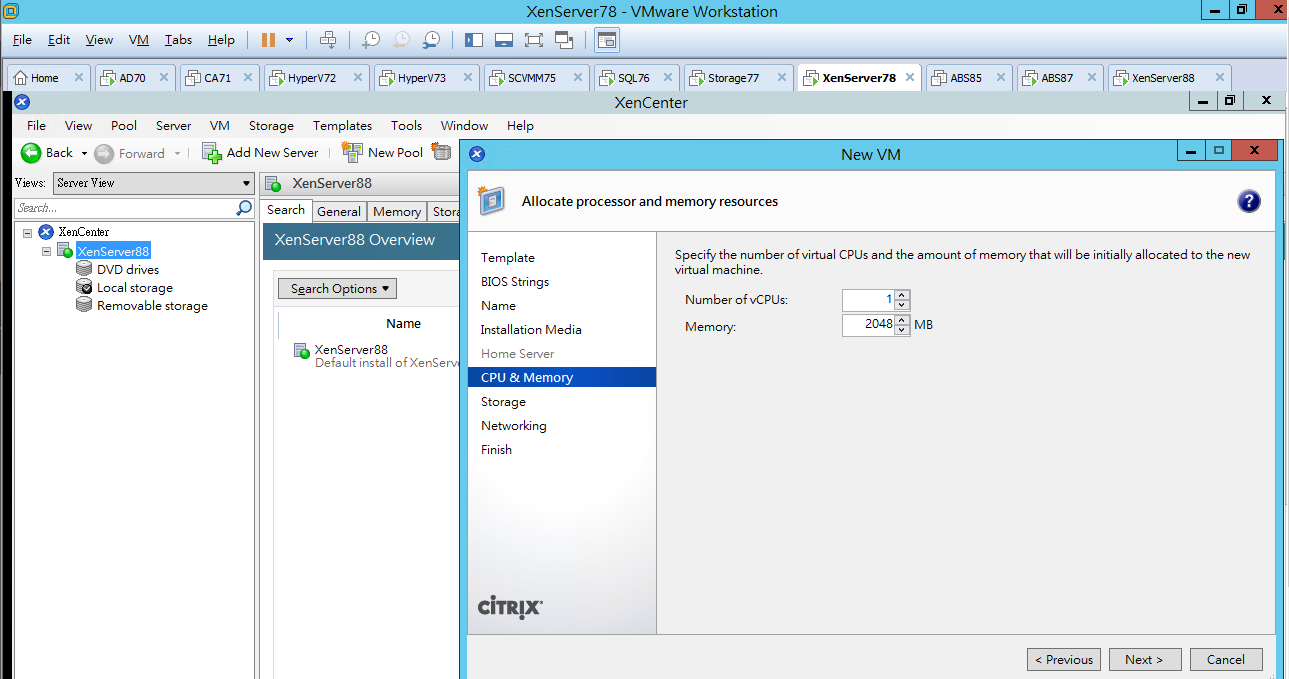Close the SQL76 tab
Image resolution: width=1289 pixels, height=679 pixels.
667,77
